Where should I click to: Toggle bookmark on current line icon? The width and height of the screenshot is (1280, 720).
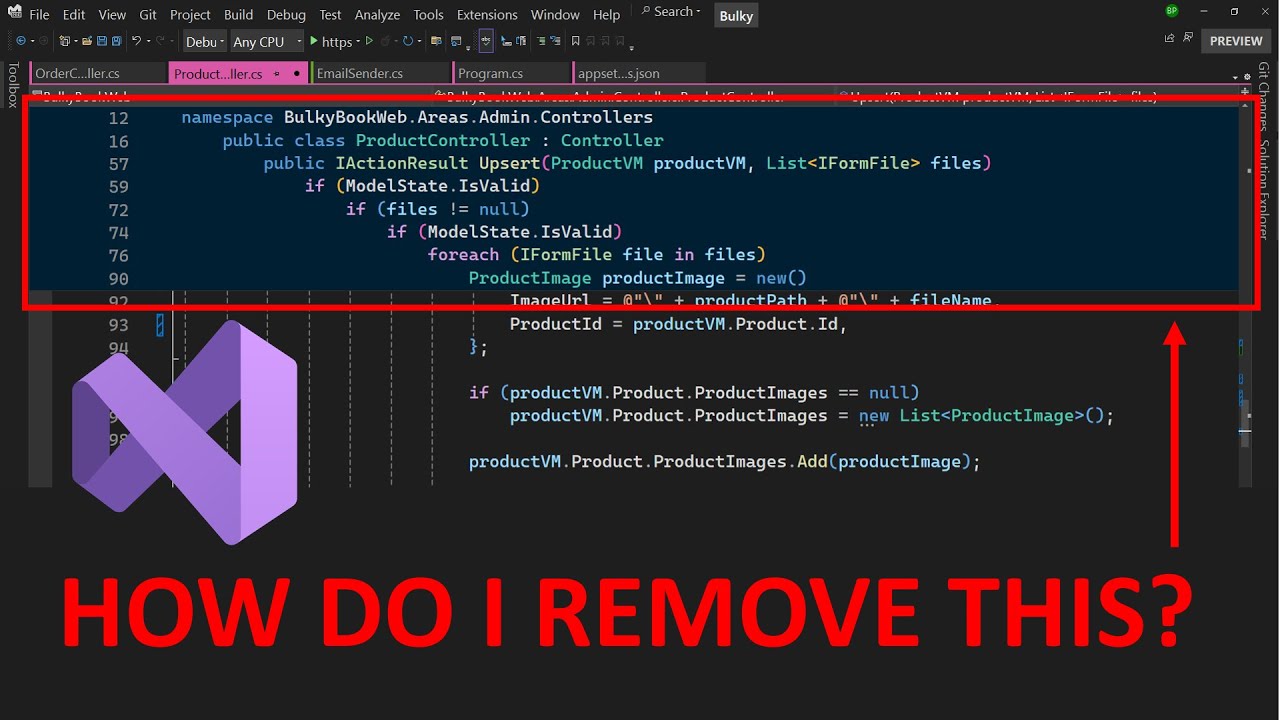pos(576,41)
